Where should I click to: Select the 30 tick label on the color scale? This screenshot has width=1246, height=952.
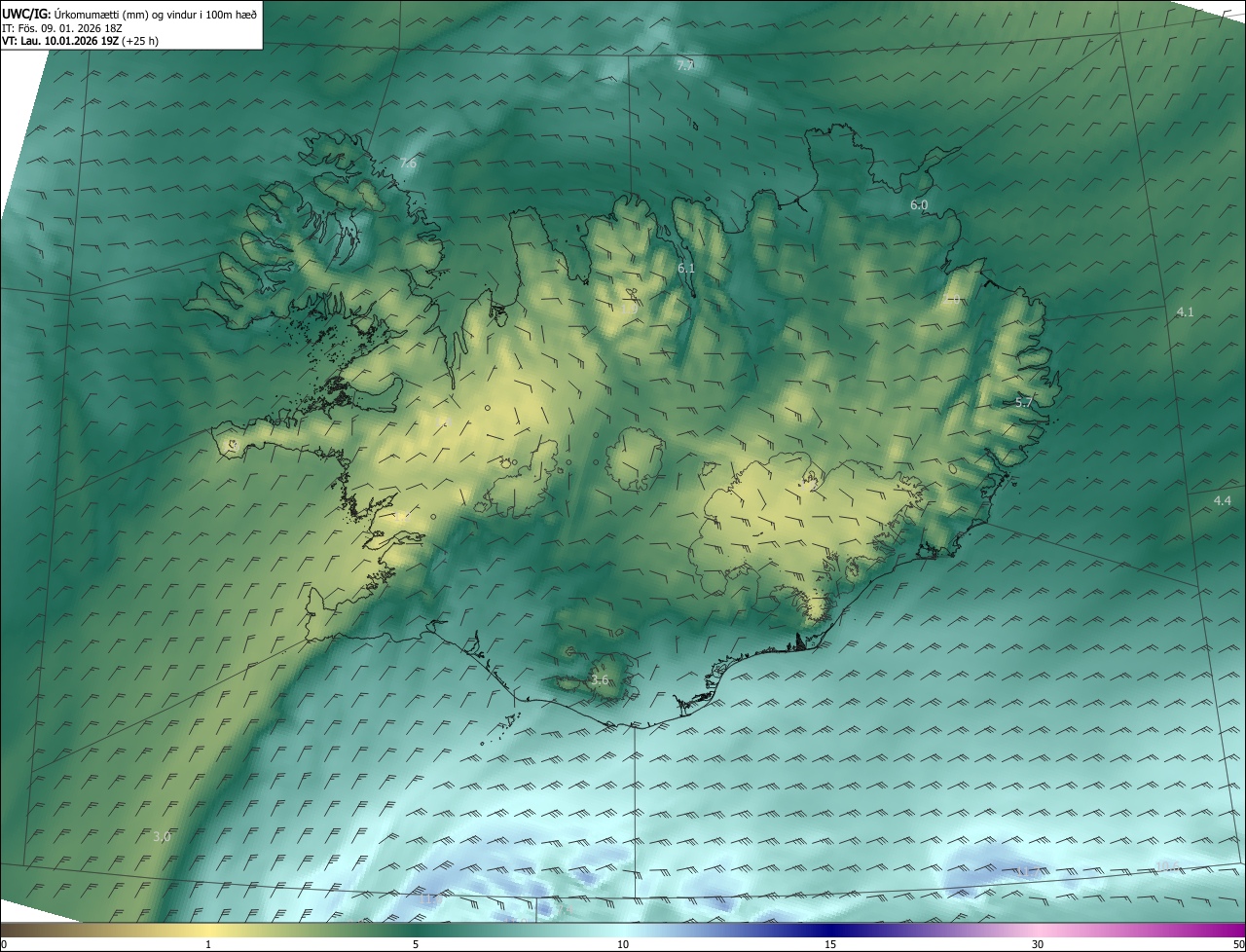1038,945
